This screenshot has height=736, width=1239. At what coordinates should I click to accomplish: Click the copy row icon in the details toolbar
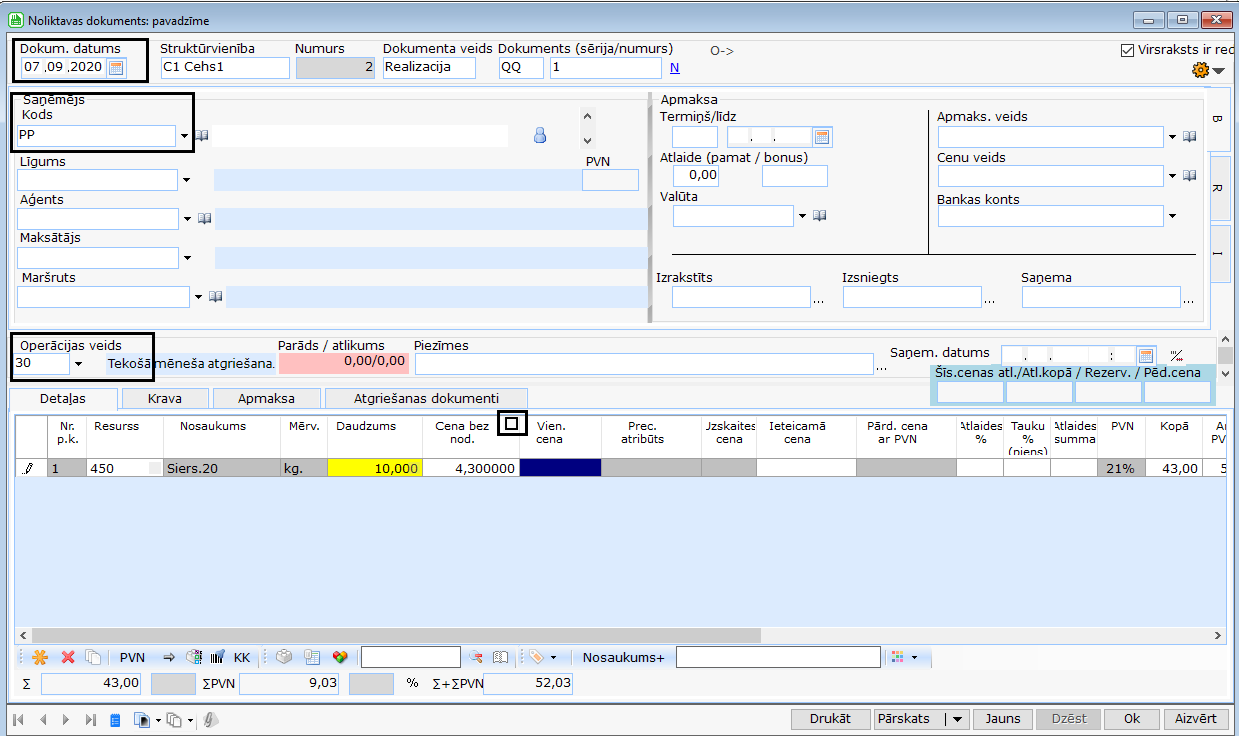pyautogui.click(x=93, y=657)
